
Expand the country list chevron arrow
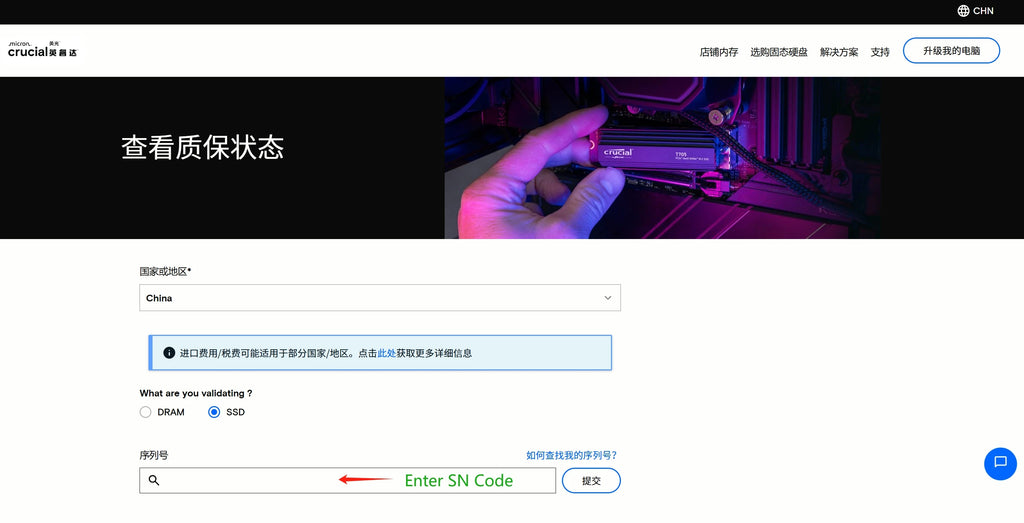pos(607,298)
